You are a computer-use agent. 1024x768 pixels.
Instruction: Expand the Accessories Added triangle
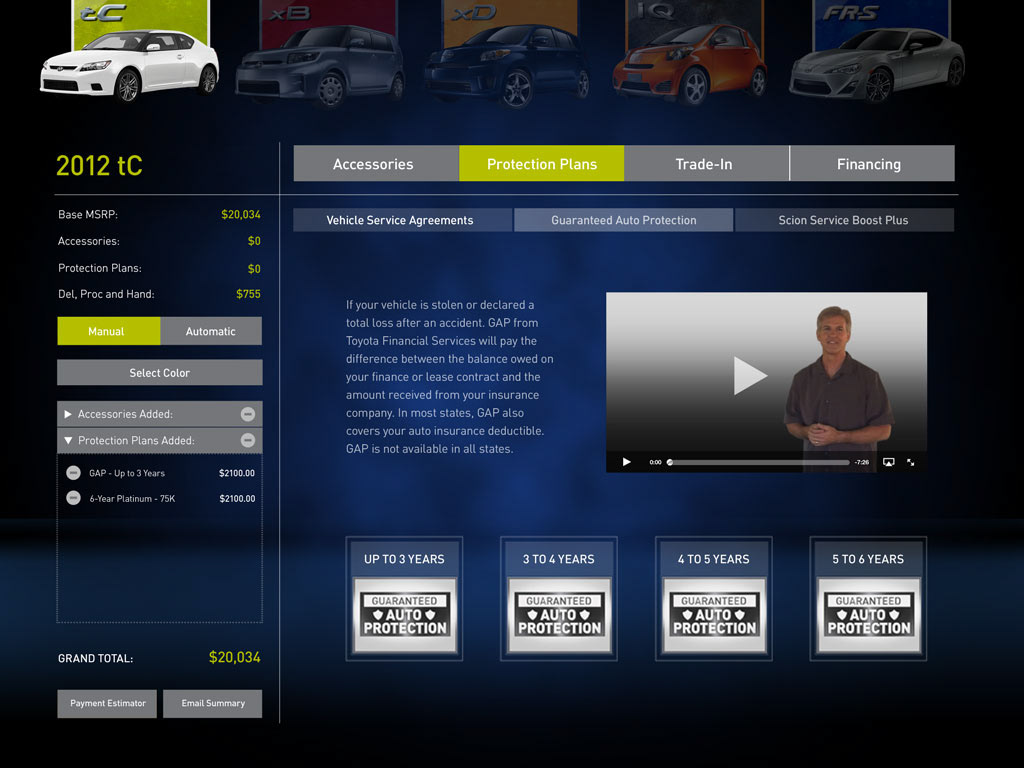68,414
